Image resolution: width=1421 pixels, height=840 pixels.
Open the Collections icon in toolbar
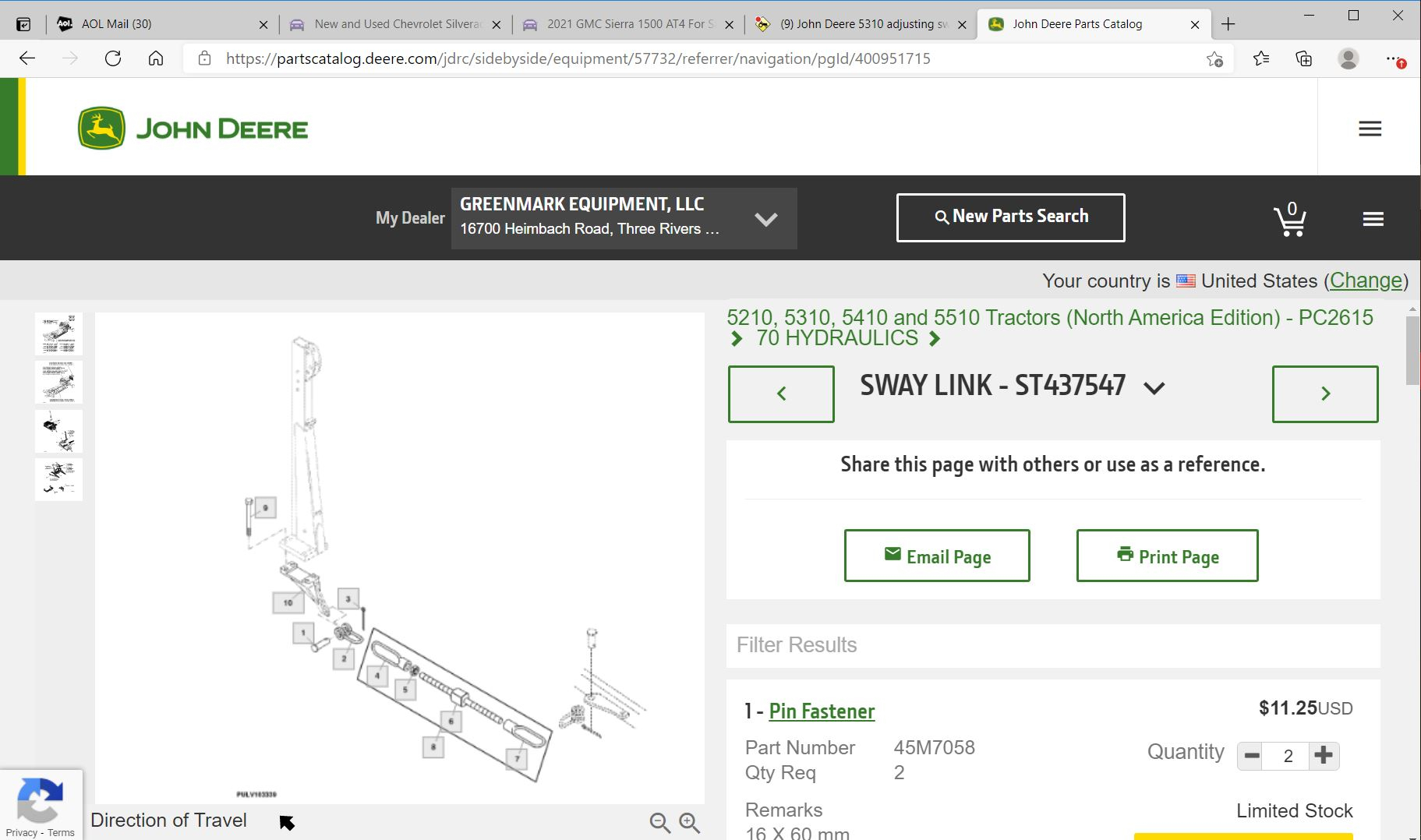pyautogui.click(x=1304, y=58)
